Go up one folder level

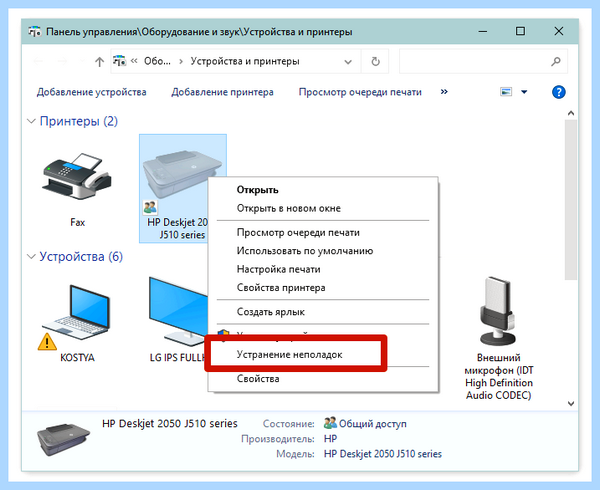99,62
